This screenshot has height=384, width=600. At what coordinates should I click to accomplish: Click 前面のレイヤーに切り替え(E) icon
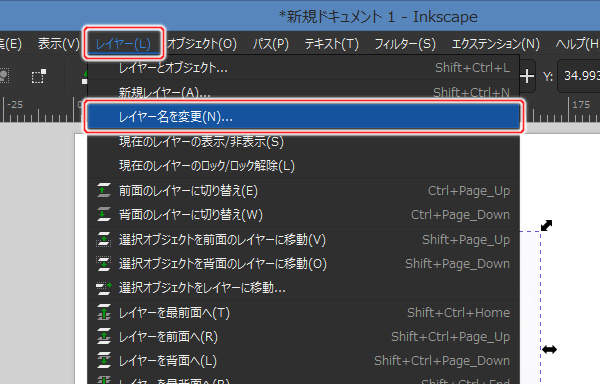pos(104,190)
